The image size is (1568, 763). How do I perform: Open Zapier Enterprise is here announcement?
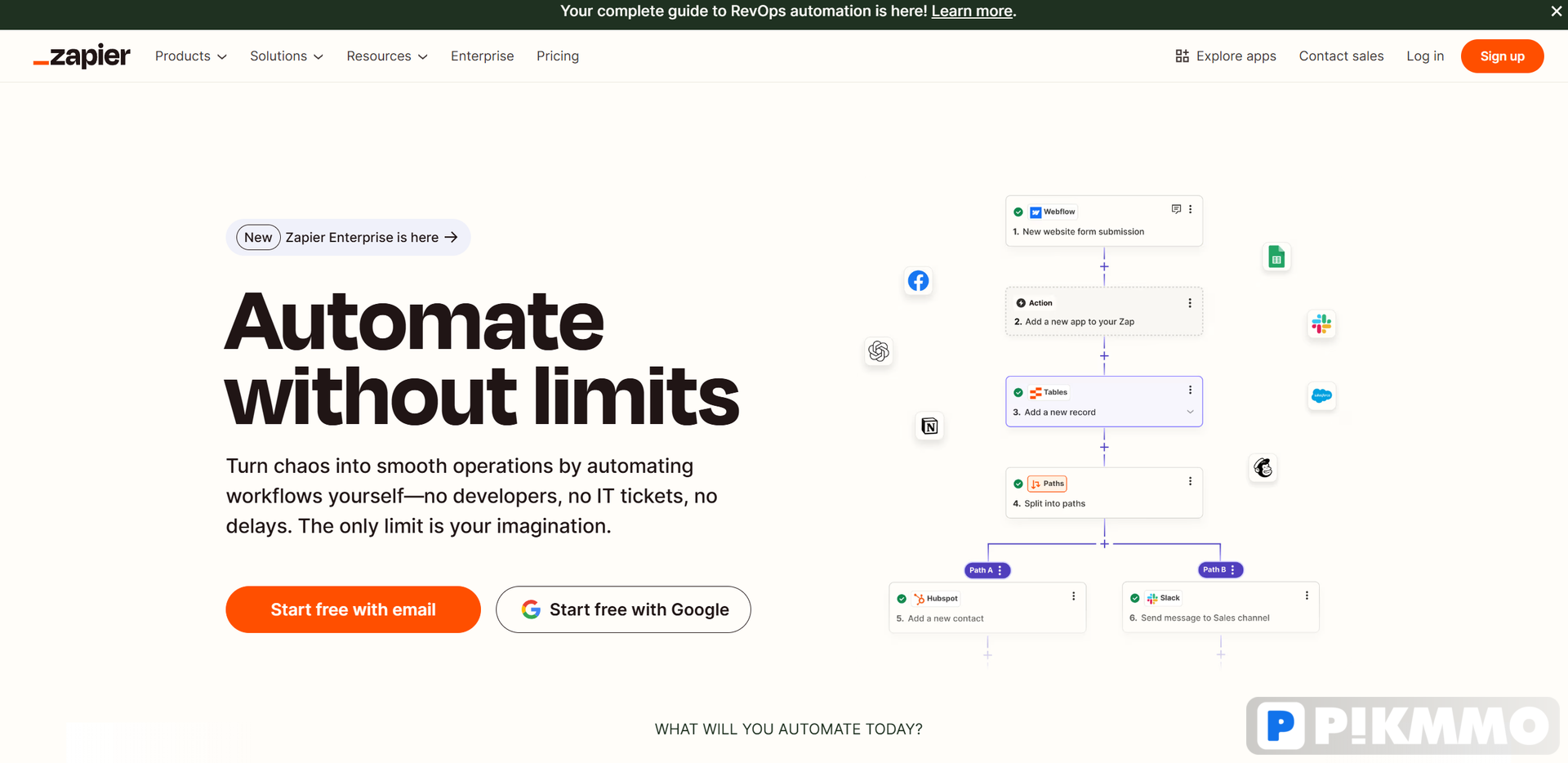coord(348,237)
